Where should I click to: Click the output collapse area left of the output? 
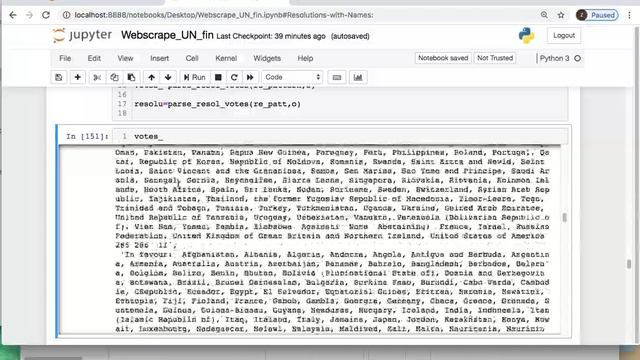[x=86, y=241]
